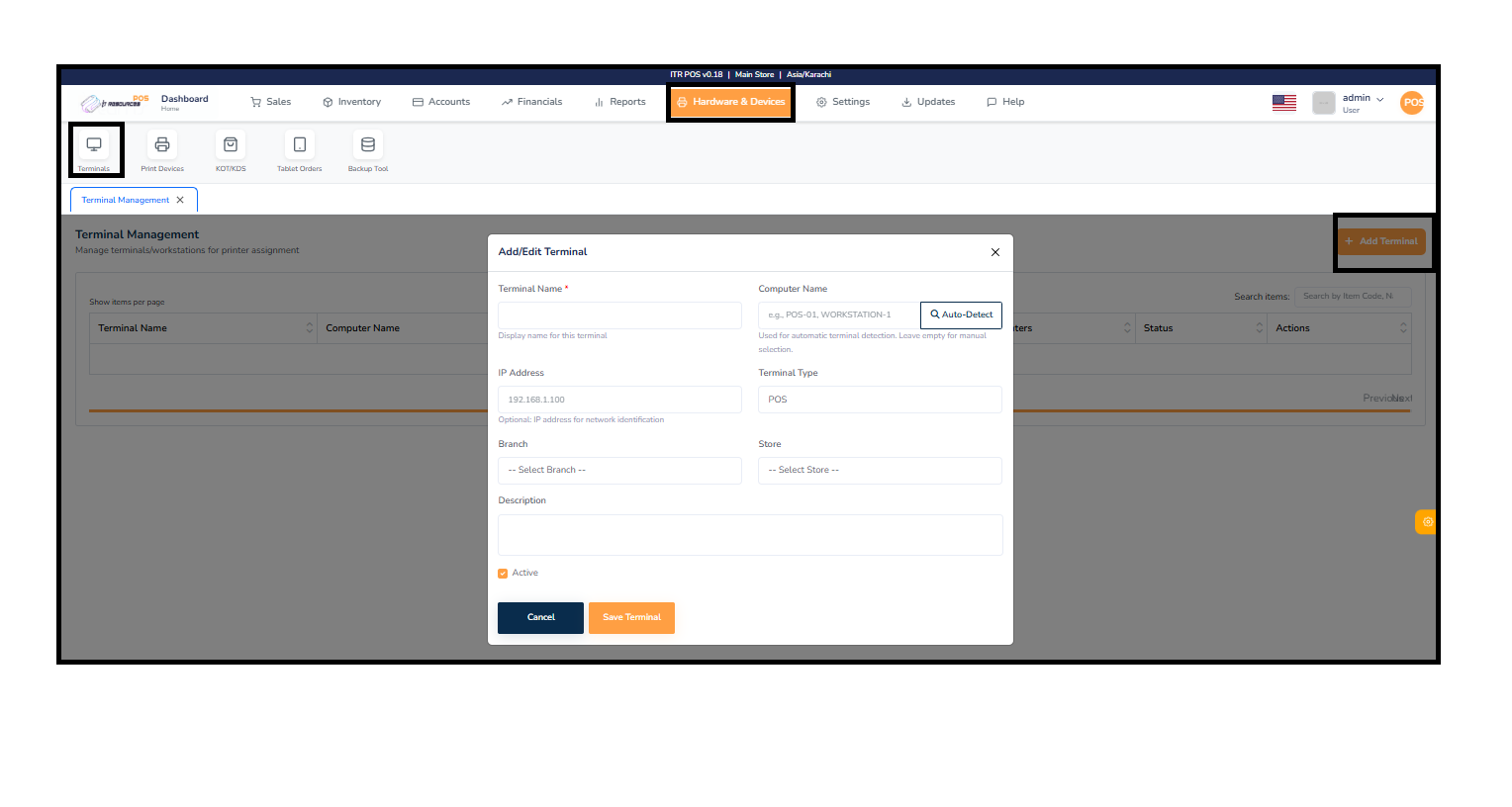This screenshot has height=807, width=1512.
Task: Click the Updates download icon
Action: coord(903,101)
